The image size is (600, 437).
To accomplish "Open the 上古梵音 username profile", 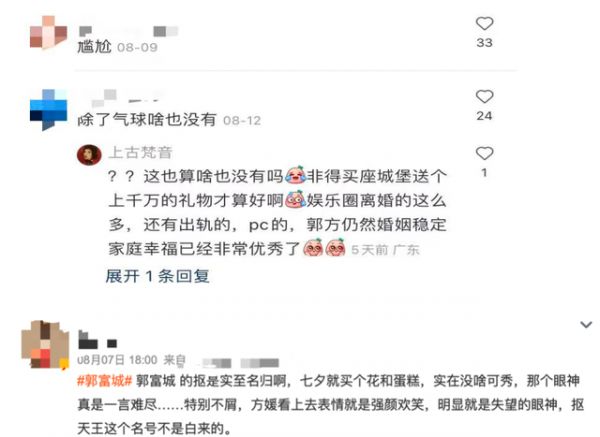I will coord(140,152).
